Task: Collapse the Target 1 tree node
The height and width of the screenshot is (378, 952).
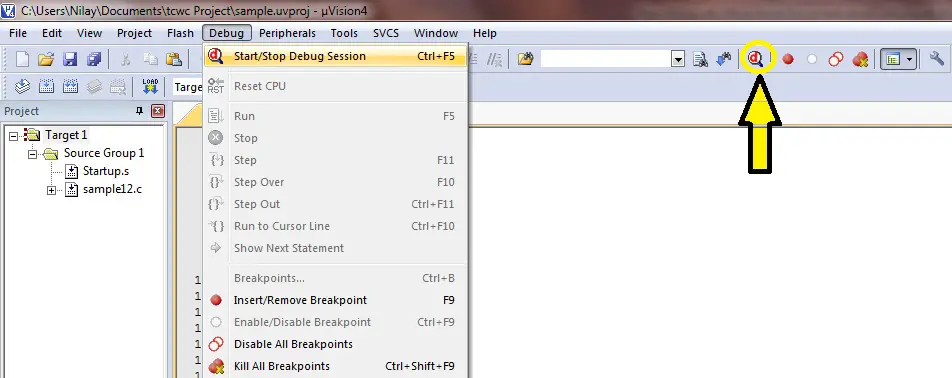Action: [13, 136]
